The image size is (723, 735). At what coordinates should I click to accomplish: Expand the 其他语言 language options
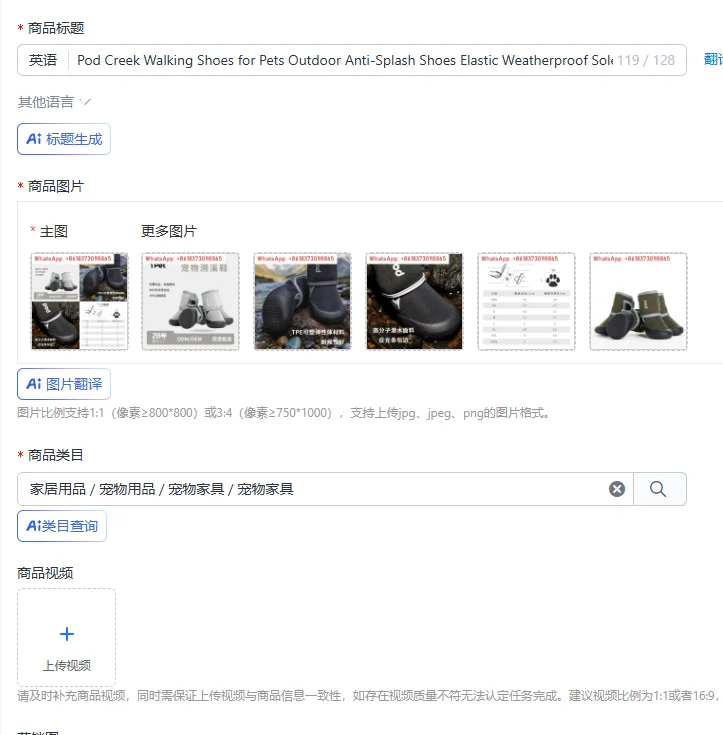click(x=54, y=102)
